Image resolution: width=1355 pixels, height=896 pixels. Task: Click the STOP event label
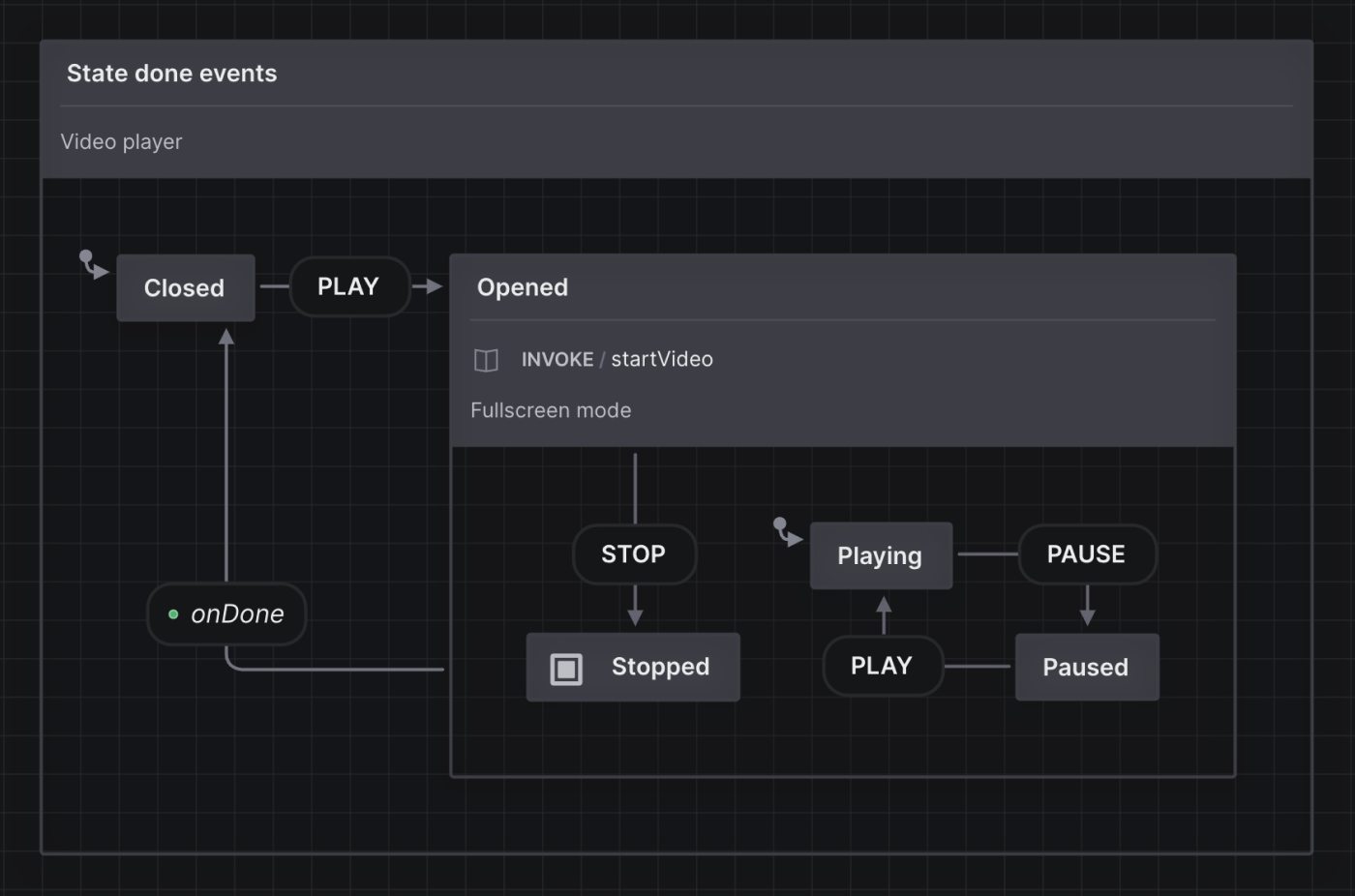(x=634, y=553)
